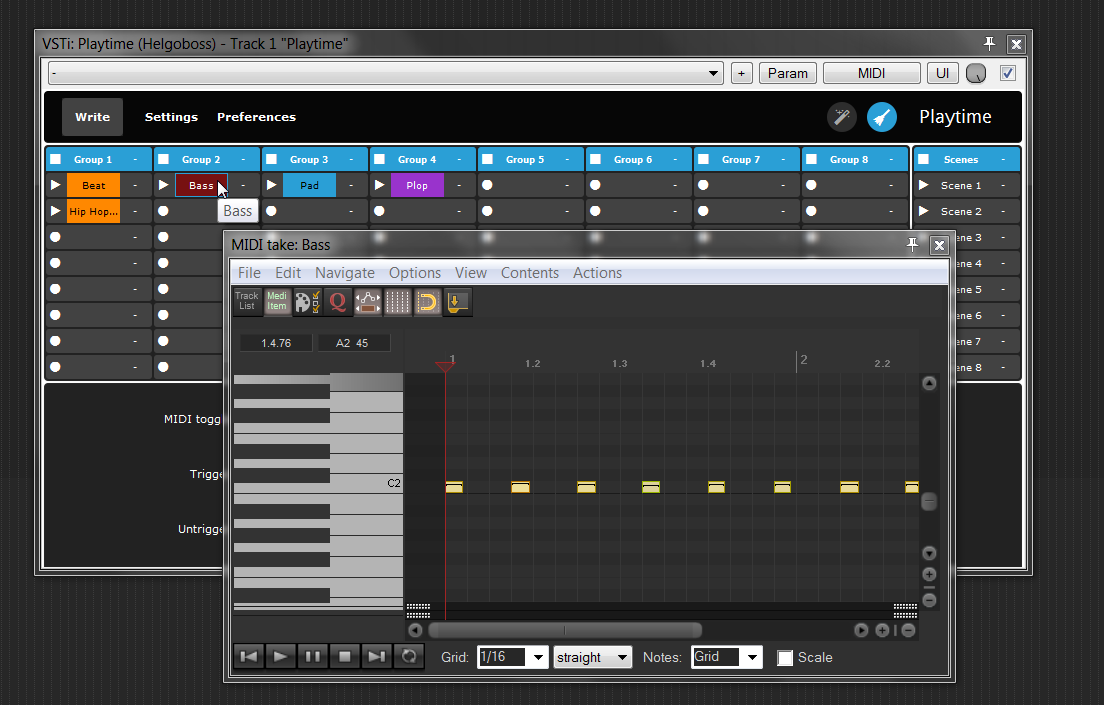1104x705 pixels.
Task: Open Playtime Settings
Action: tap(171, 117)
